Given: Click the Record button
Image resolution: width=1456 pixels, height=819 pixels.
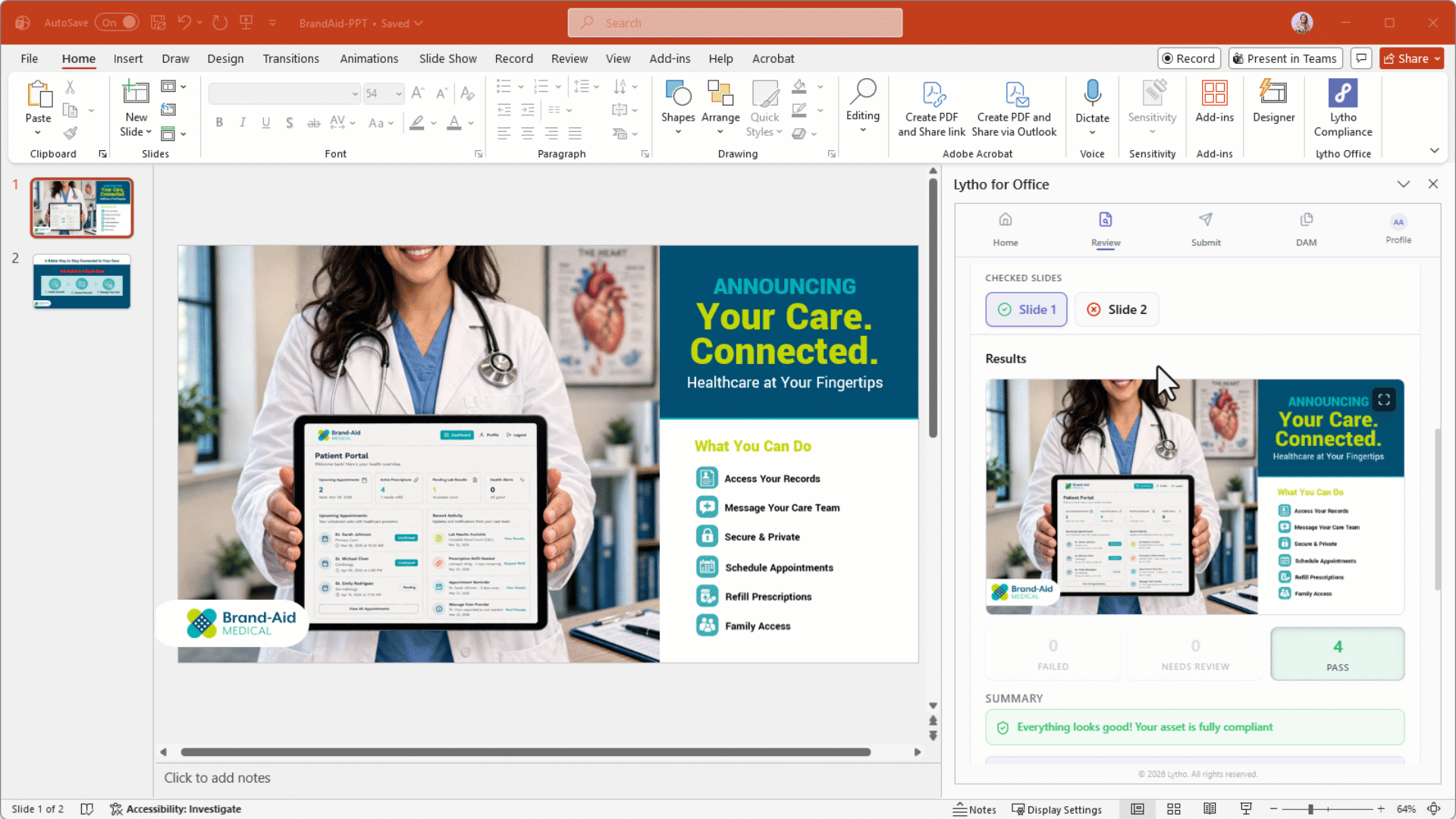Looking at the screenshot, I should click(1189, 58).
